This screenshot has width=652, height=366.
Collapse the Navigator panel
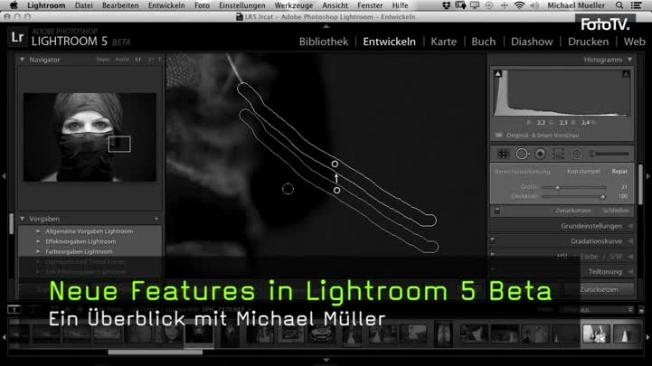[22, 60]
